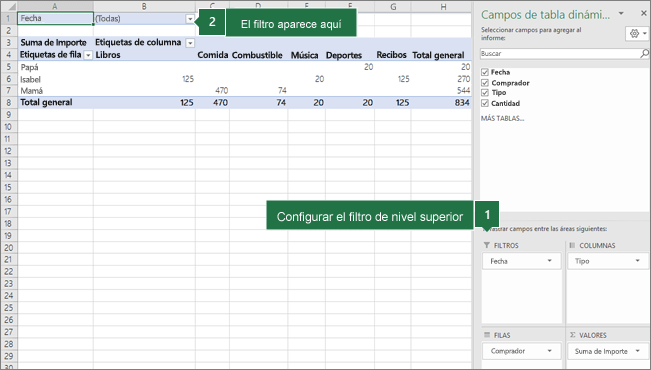This screenshot has width=651, height=370.
Task: Click the COLUMNAS area heading
Action: click(x=592, y=245)
